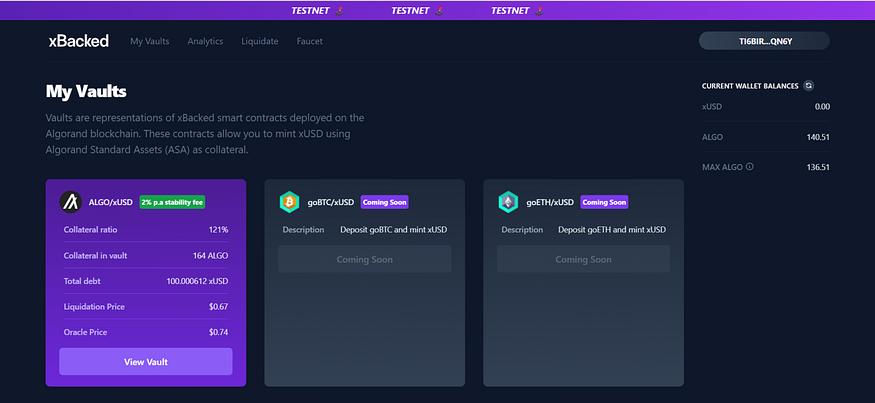Open the Analytics page
Viewport: 875px width, 403px height.
pos(205,41)
